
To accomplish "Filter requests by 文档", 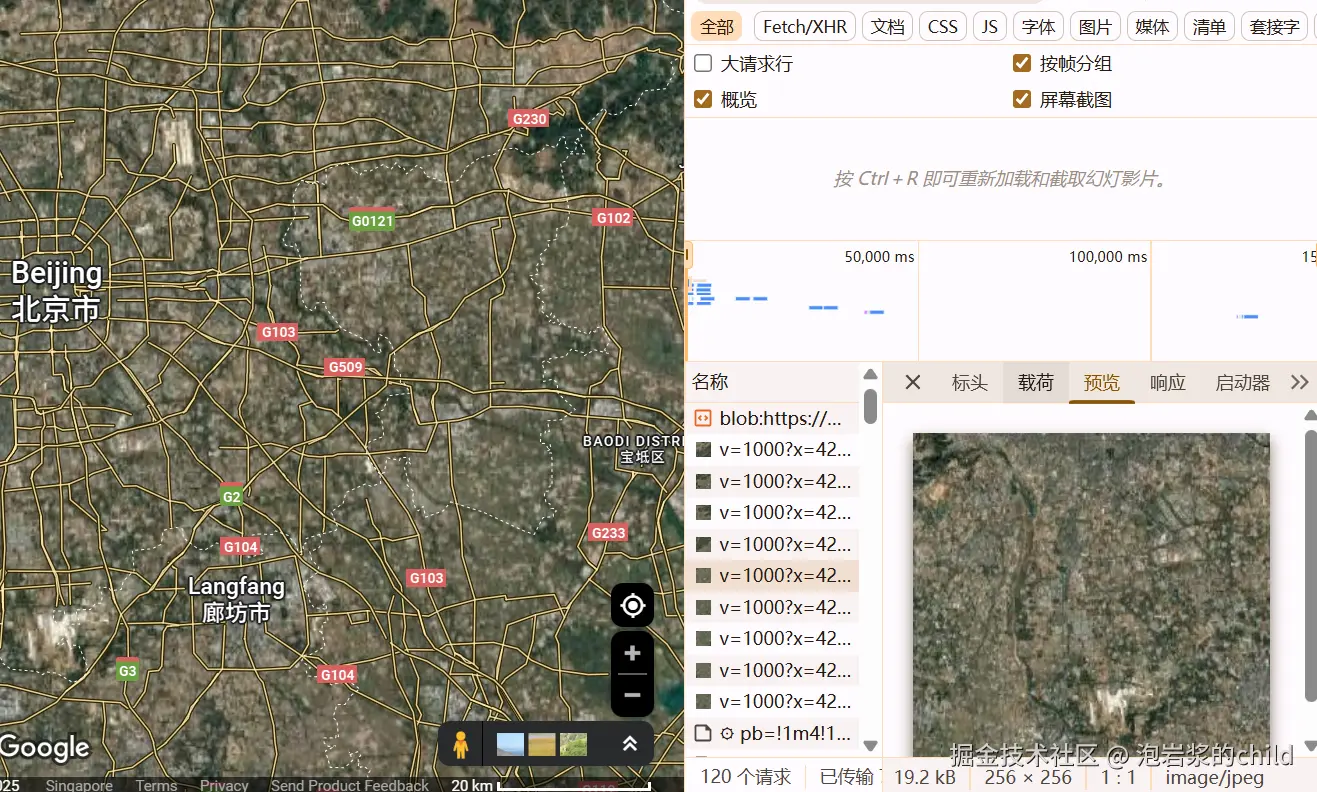I will point(887,27).
